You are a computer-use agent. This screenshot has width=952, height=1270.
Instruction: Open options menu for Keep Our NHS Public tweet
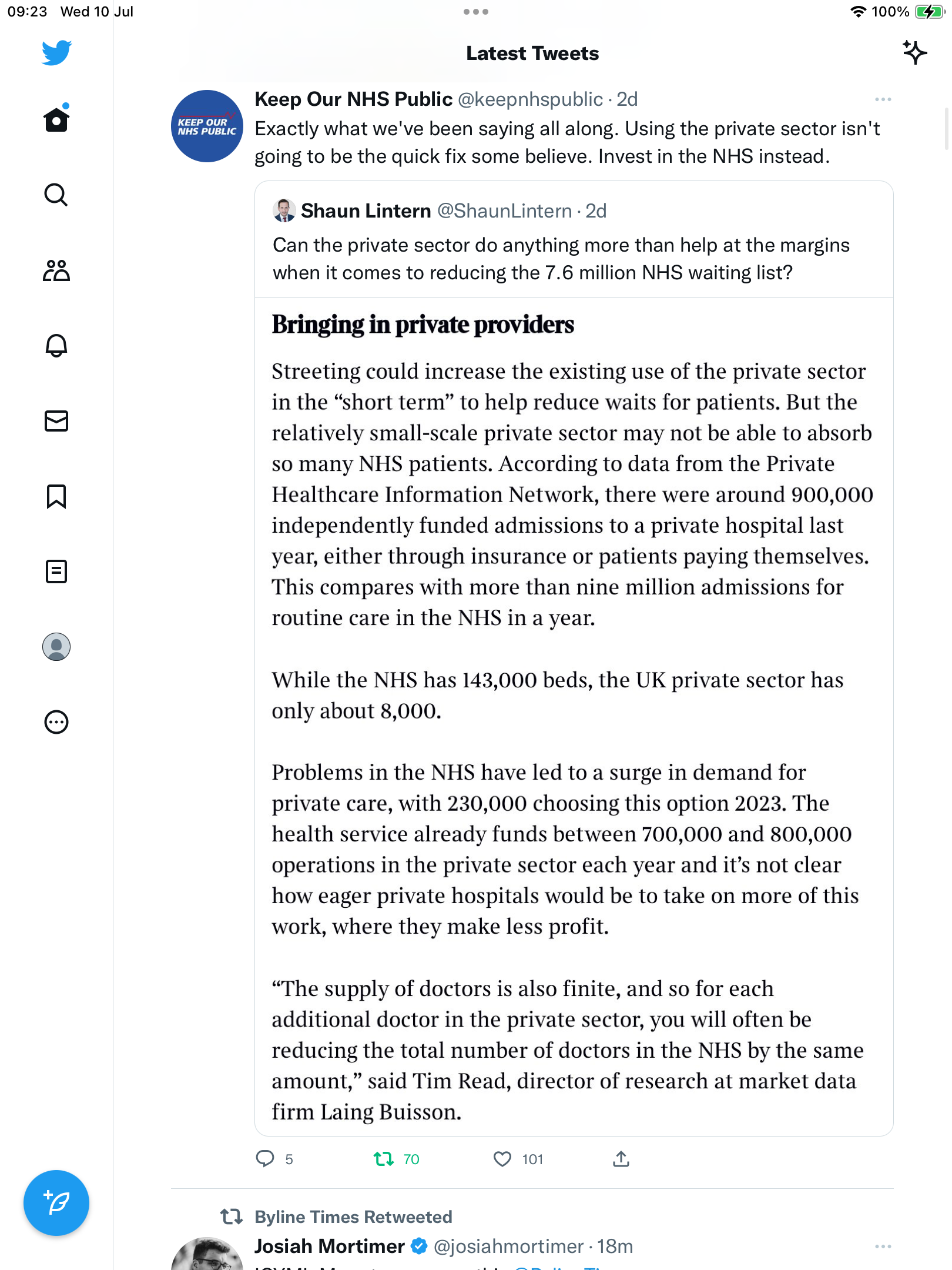tap(883, 100)
